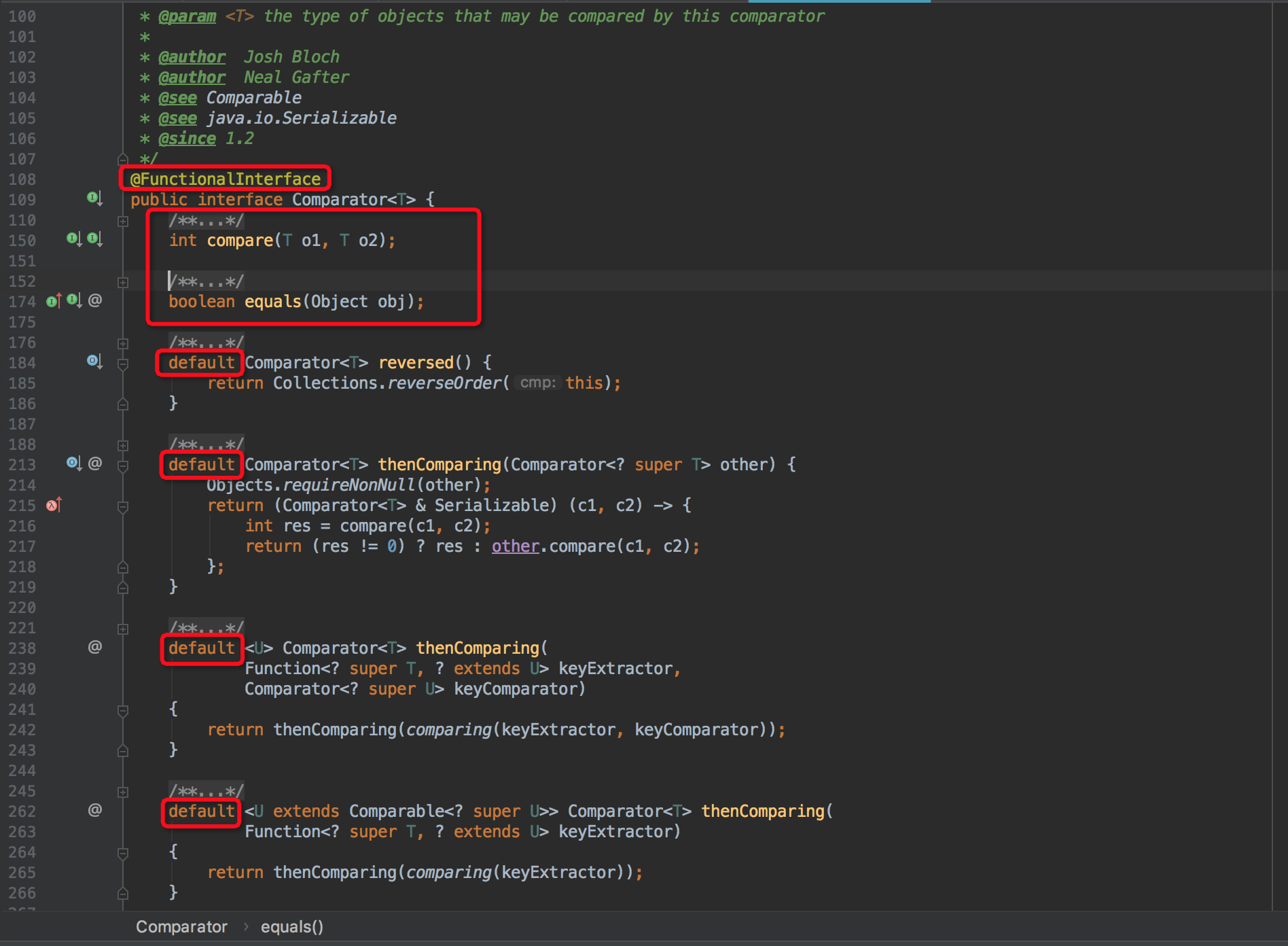Viewport: 1288px width, 946px height.
Task: Click the 'compare' method name on line 150
Action: (240, 241)
